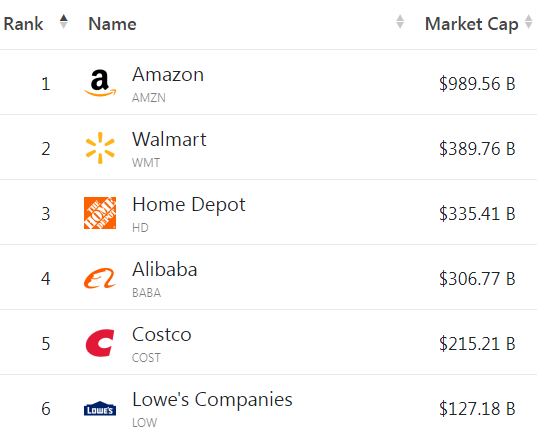Open the Alibaba company link

(165, 270)
